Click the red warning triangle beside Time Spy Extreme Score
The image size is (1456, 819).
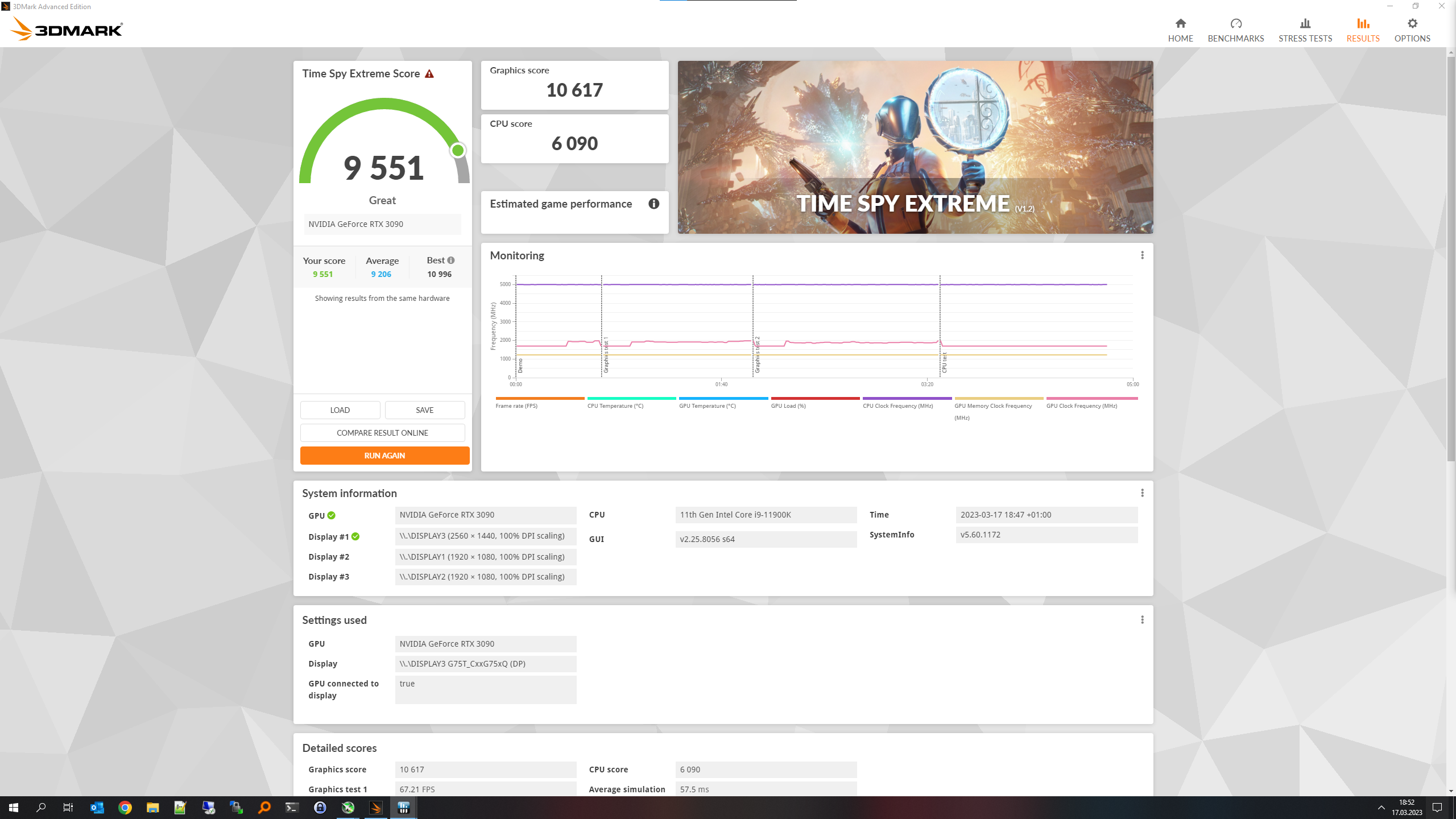coord(429,74)
